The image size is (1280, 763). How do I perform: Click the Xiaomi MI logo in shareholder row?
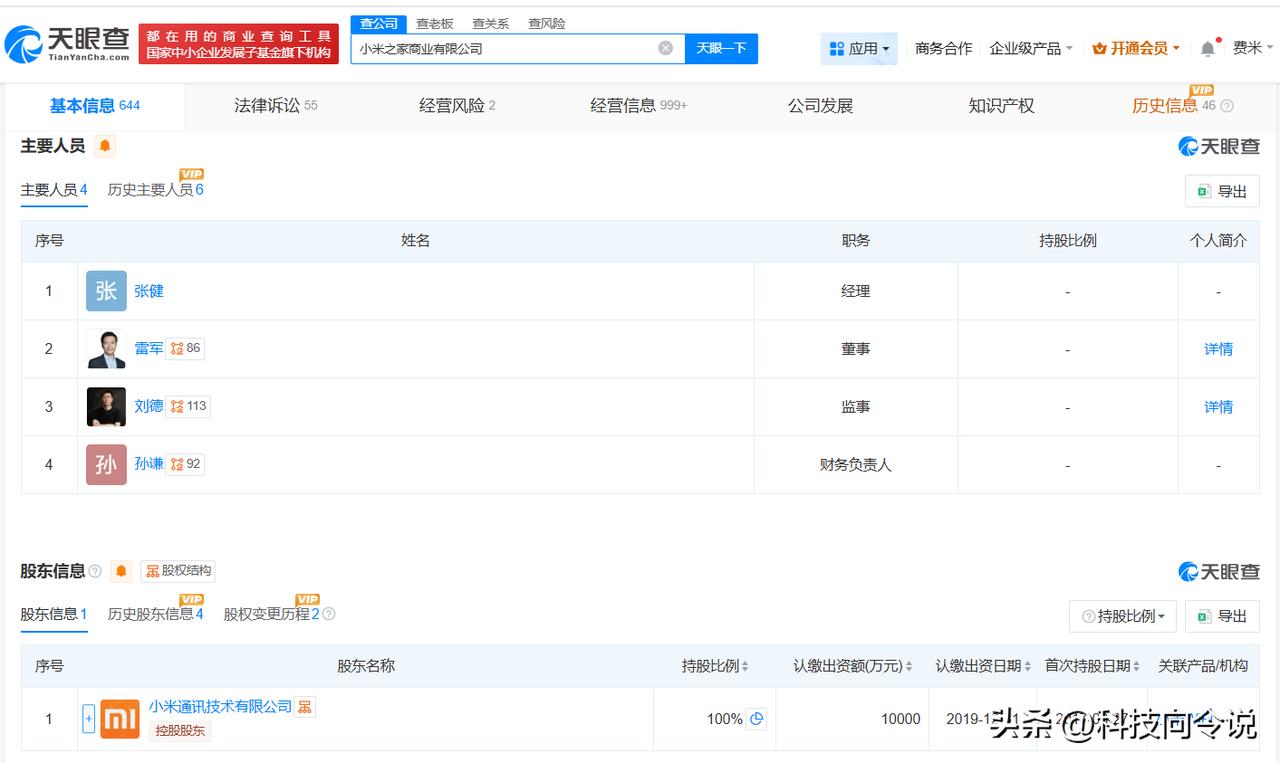(x=120, y=719)
